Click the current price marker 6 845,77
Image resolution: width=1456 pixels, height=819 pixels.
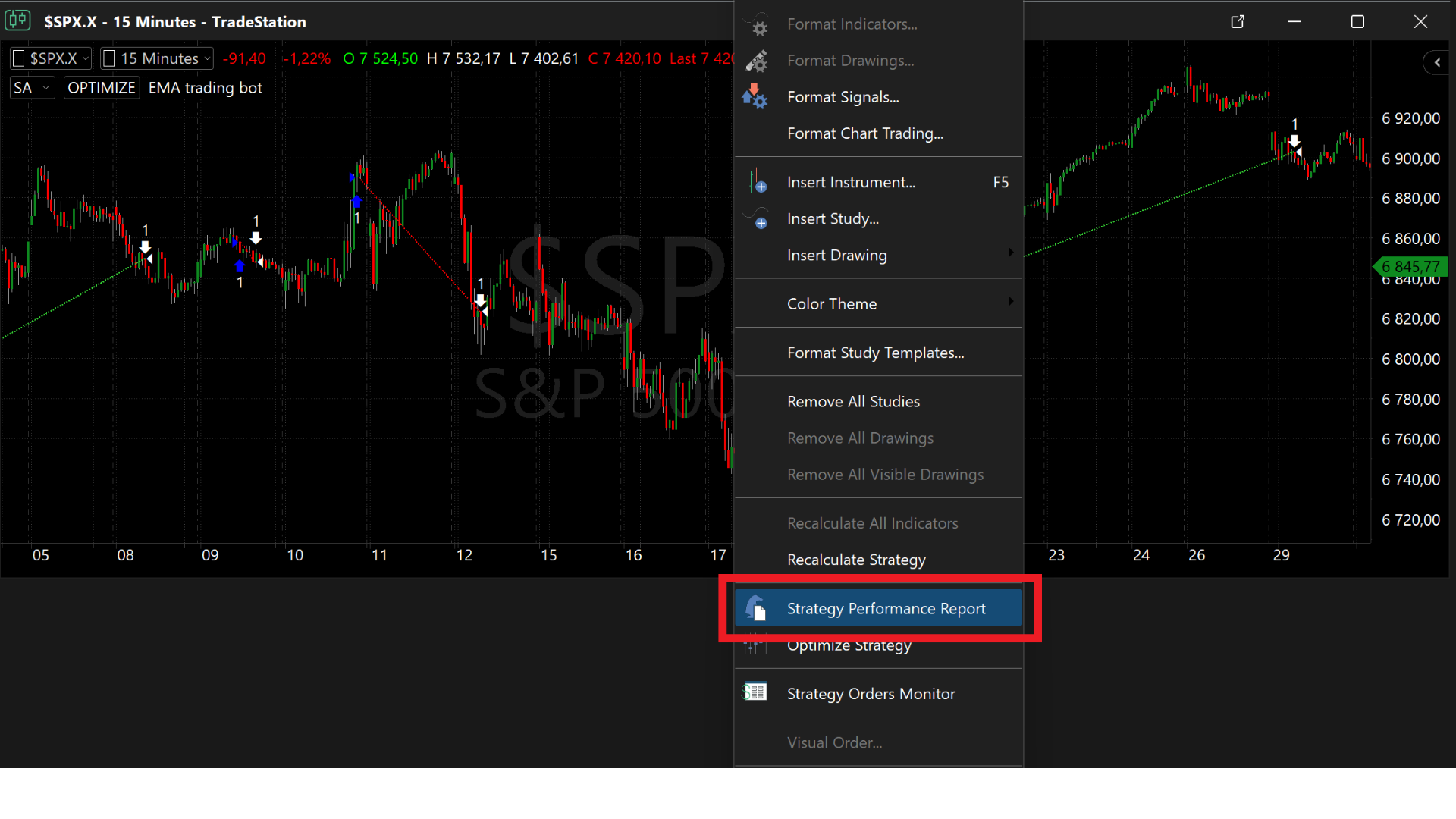(1410, 266)
